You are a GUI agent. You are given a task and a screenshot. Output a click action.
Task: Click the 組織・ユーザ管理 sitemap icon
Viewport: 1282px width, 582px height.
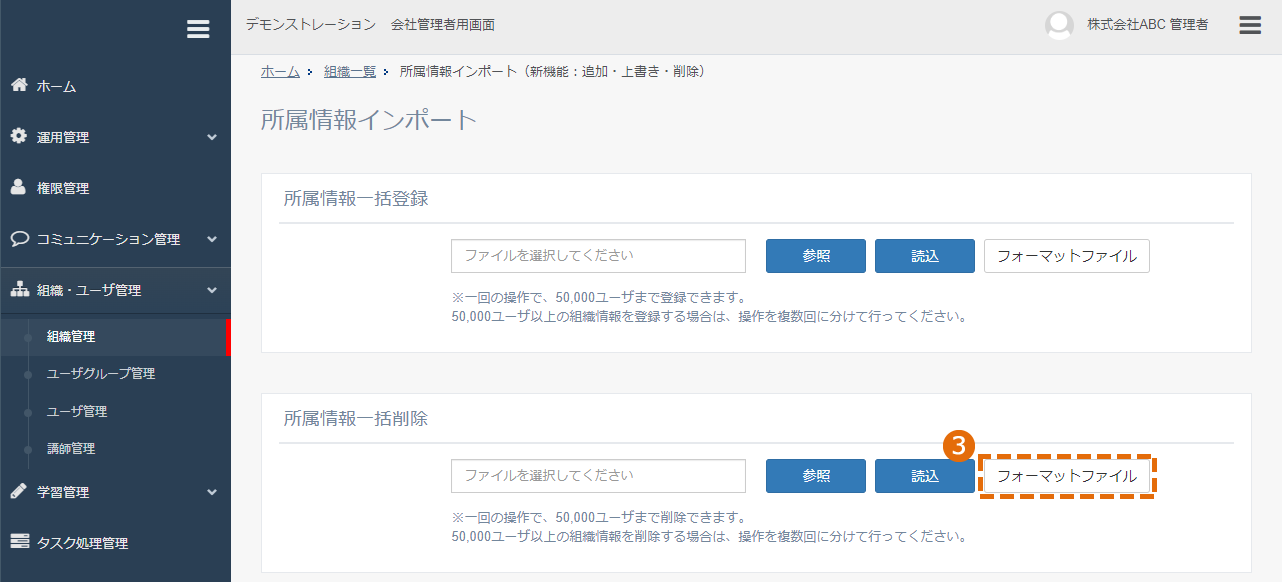(x=19, y=289)
